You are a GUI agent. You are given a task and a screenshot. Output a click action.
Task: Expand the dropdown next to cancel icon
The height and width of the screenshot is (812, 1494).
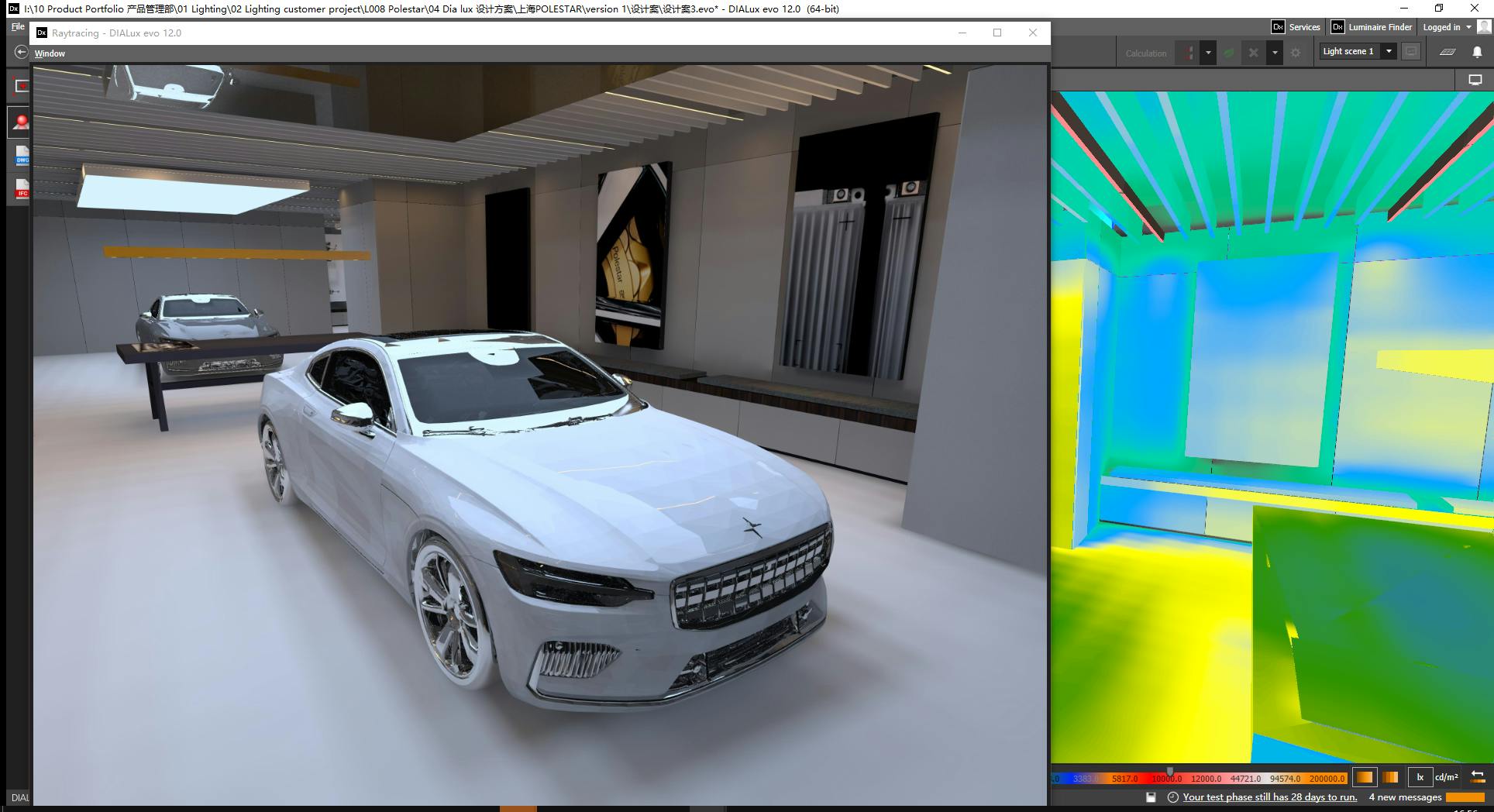[1275, 53]
